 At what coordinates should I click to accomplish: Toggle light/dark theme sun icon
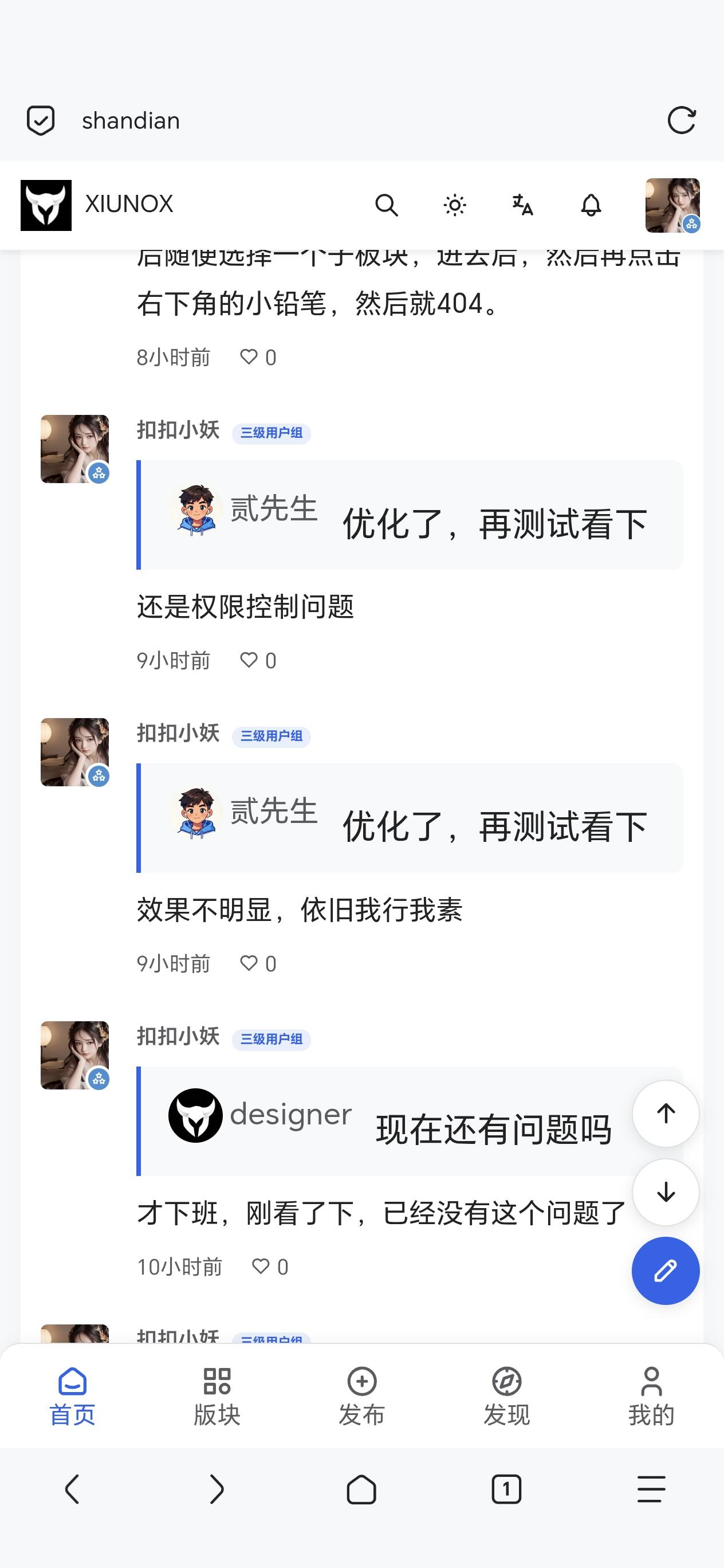[x=454, y=205]
